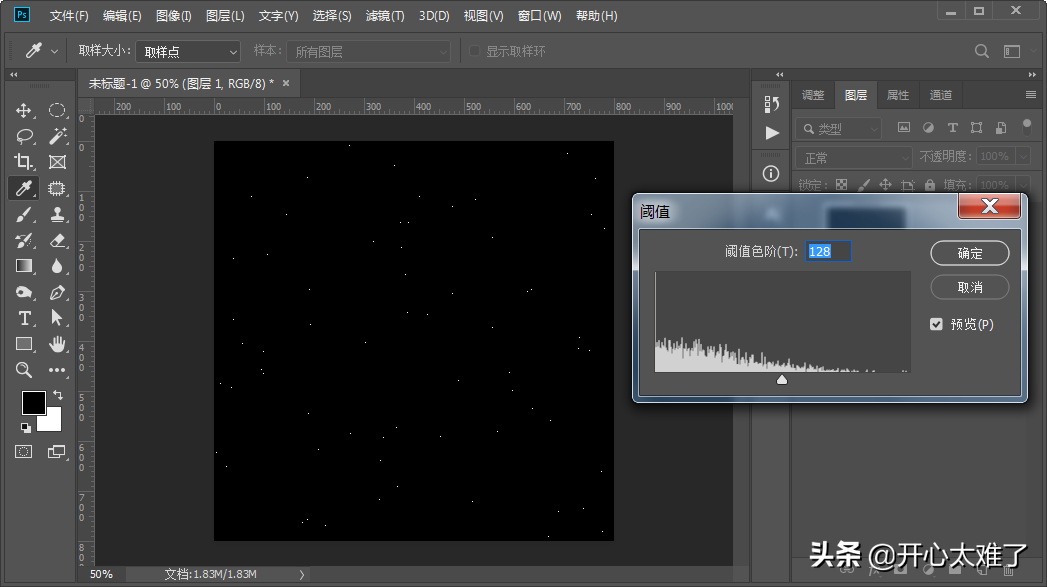
Task: Cancel threshold with the 取消 button
Action: [x=970, y=287]
